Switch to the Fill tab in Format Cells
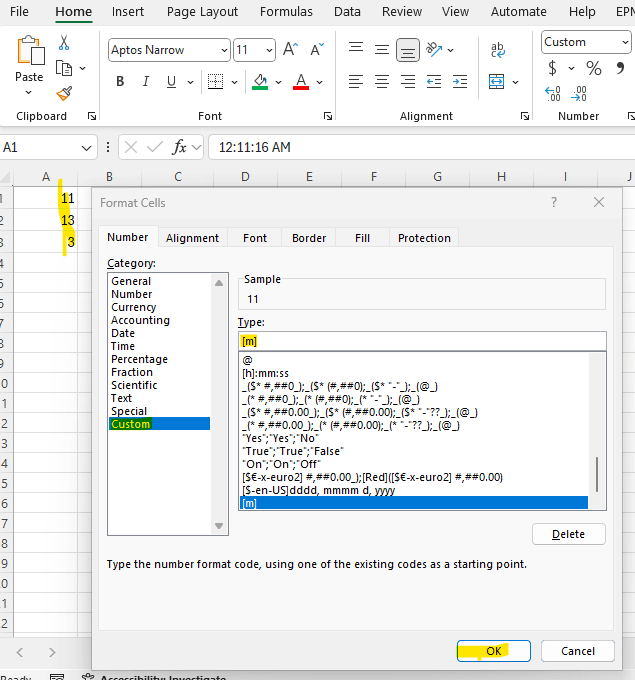This screenshot has width=635, height=680. (362, 238)
